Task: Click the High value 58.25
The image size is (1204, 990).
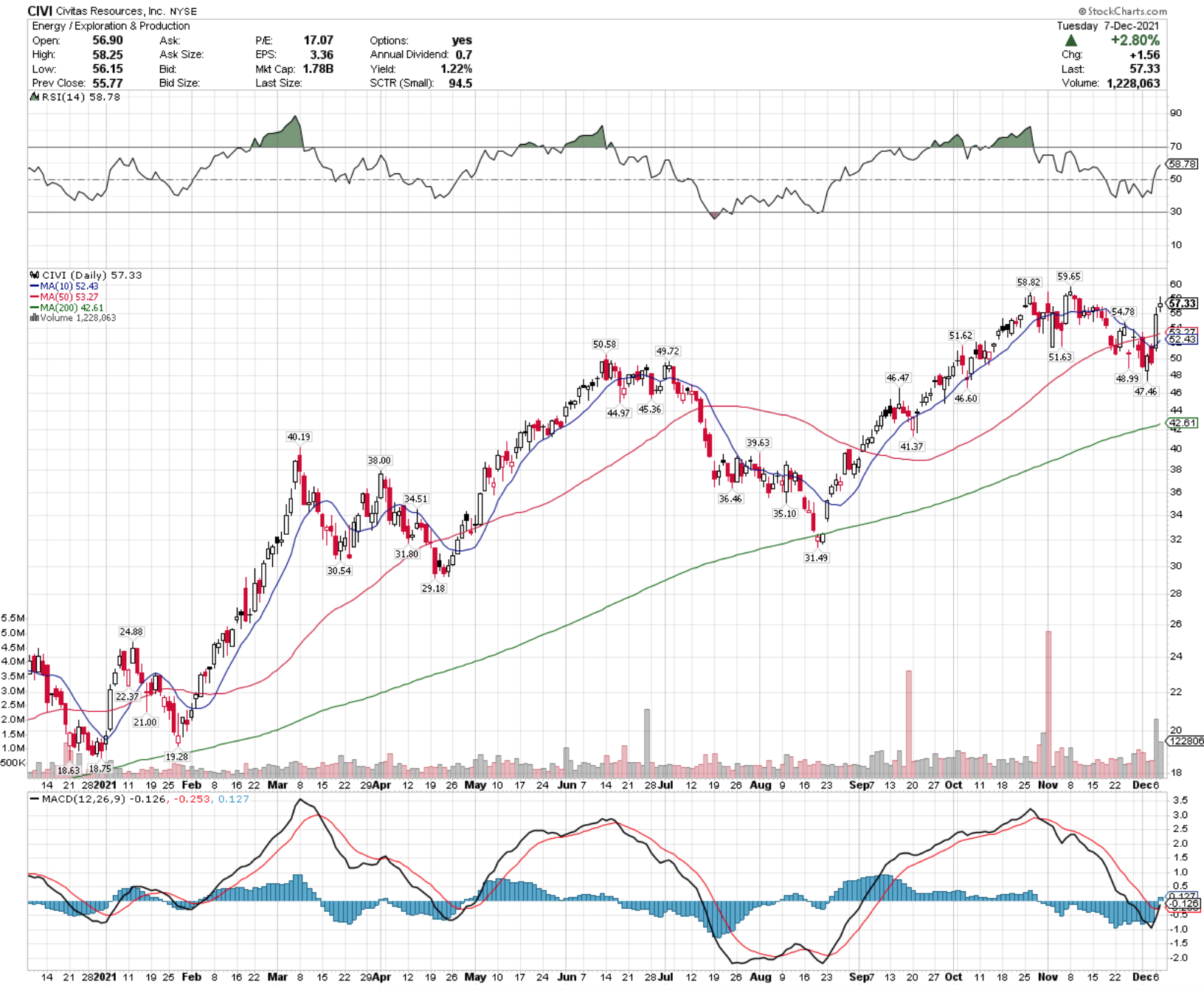Action: 108,55
